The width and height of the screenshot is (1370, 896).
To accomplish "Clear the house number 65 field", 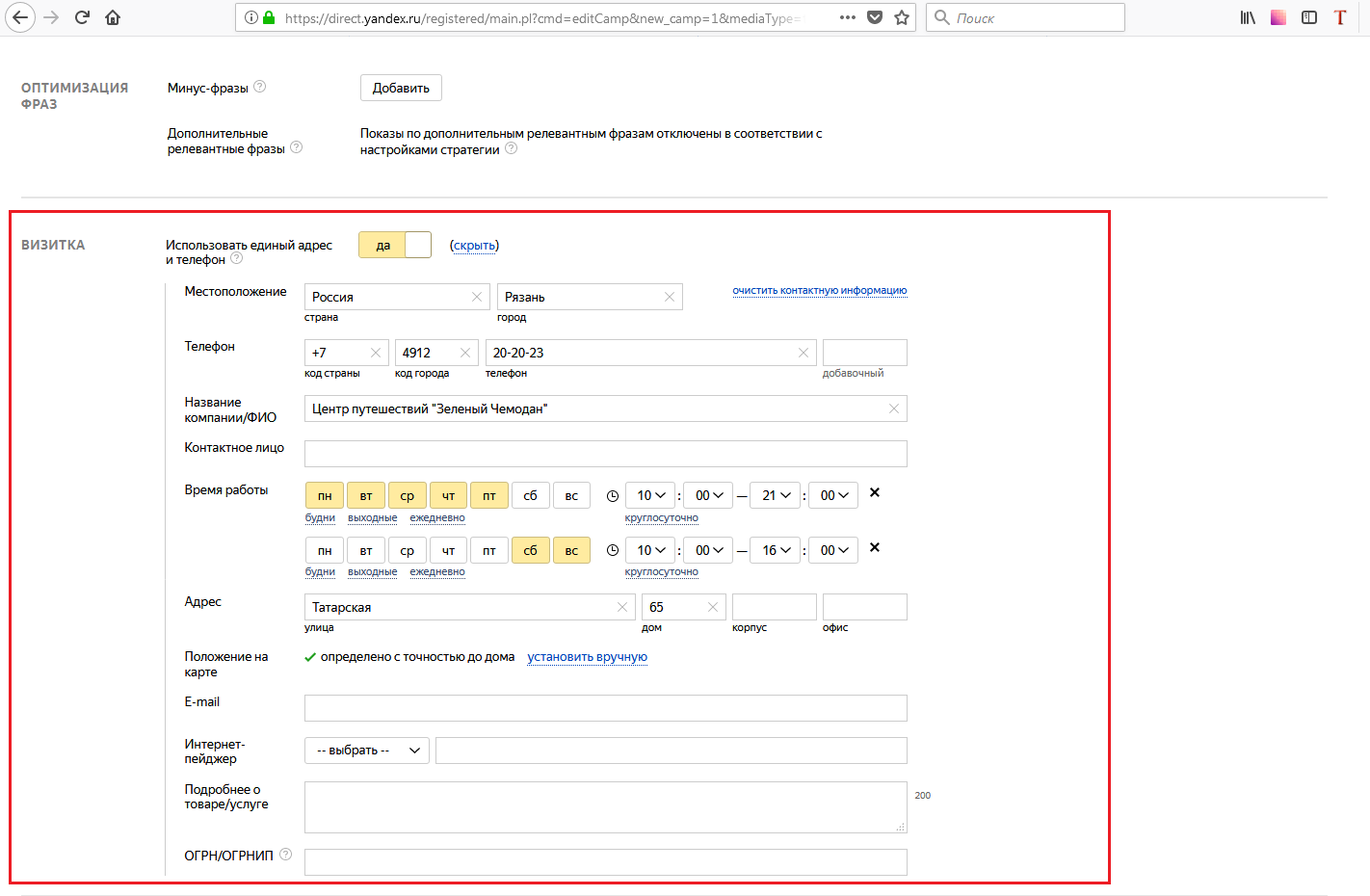I will (713, 607).
